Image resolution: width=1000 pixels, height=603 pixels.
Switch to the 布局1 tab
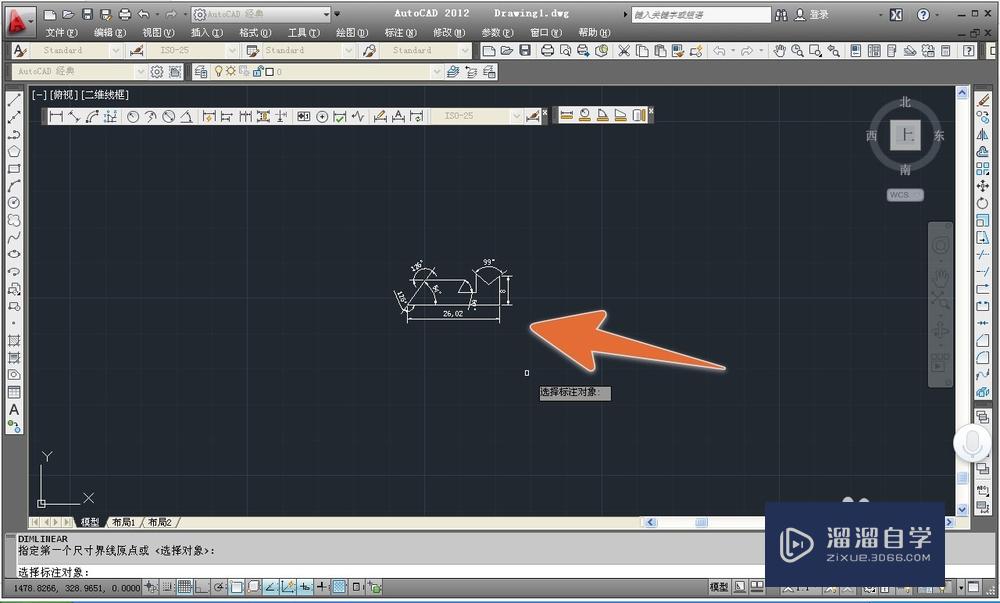(x=124, y=522)
